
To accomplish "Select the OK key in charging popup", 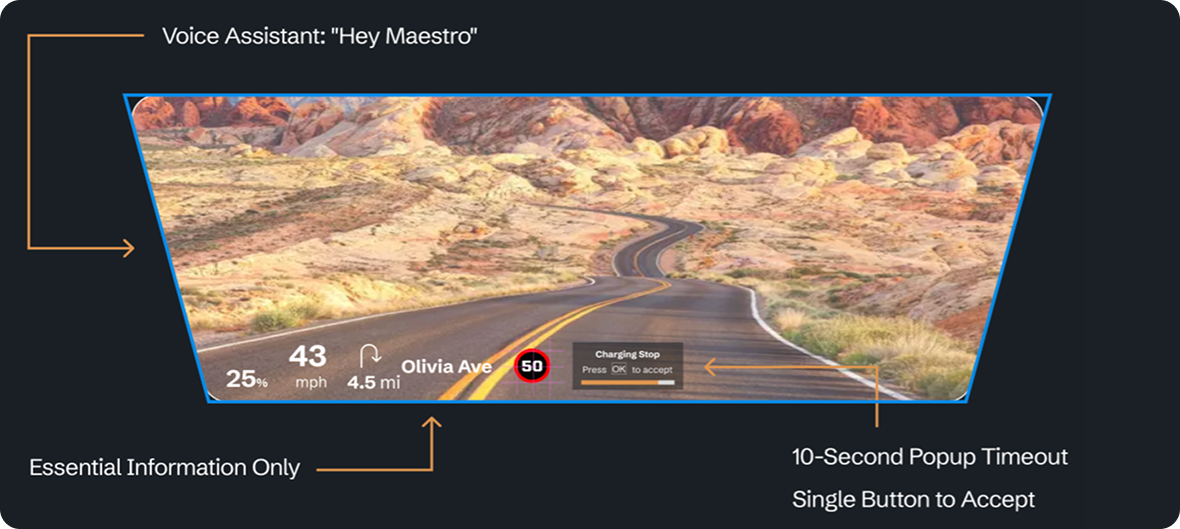I will [618, 369].
